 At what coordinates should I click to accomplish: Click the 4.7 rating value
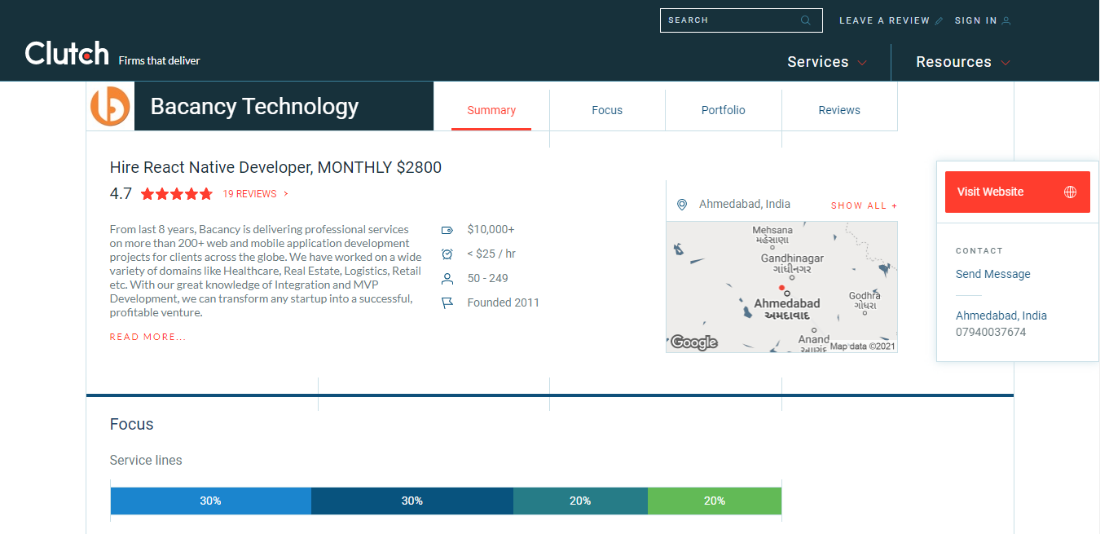(x=121, y=194)
